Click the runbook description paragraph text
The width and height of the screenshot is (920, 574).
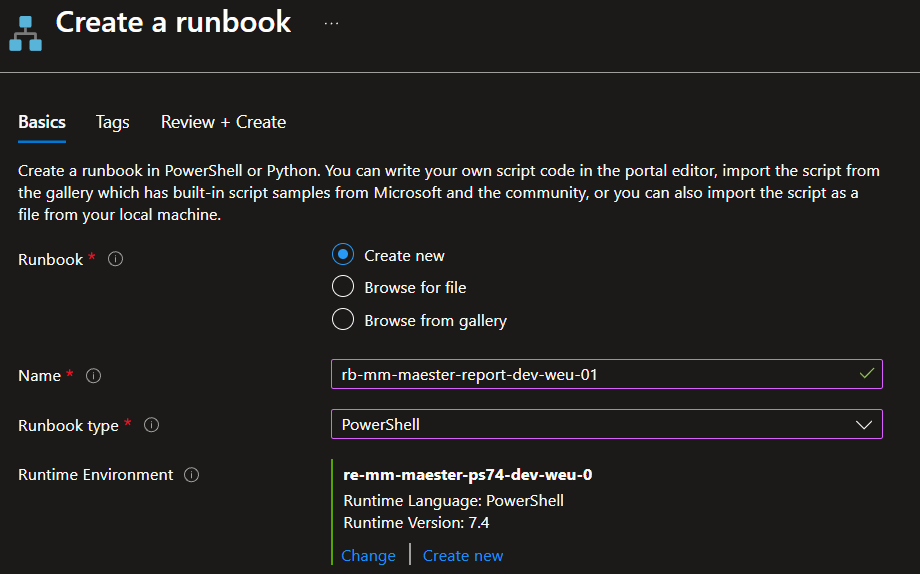(x=449, y=193)
